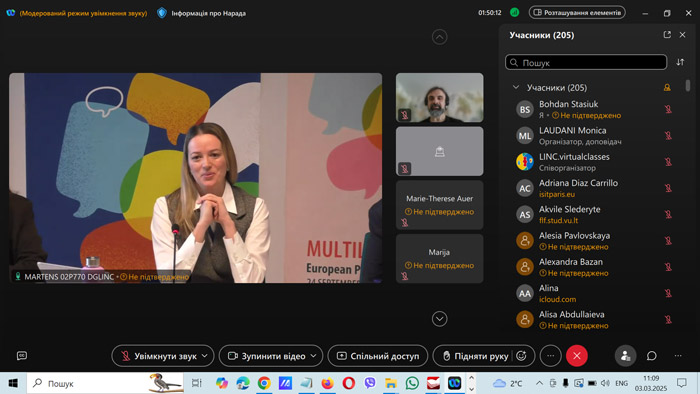Click the participant search field Пошук
This screenshot has width=700, height=394.
[586, 62]
